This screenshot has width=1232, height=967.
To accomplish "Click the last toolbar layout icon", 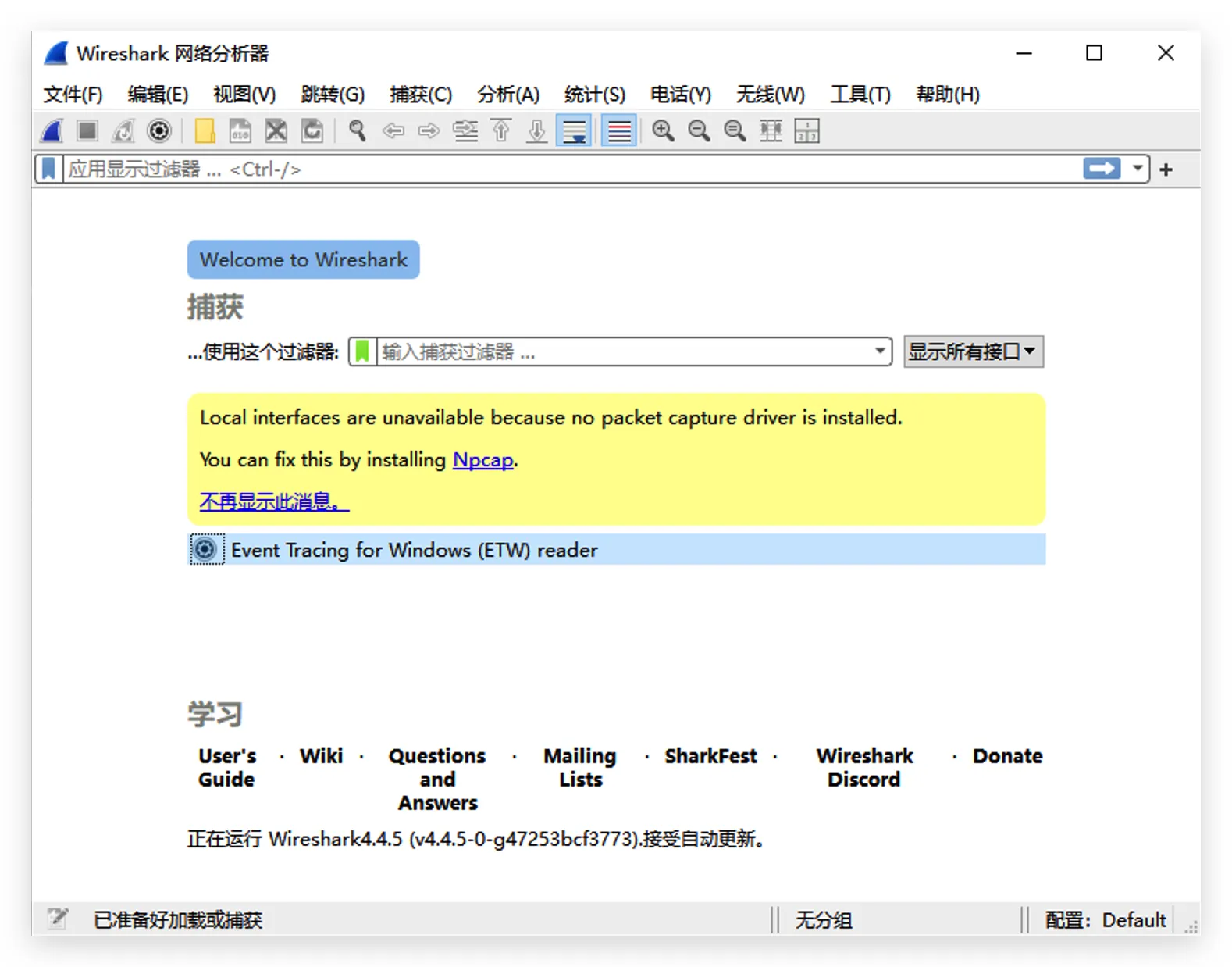I will click(x=806, y=130).
